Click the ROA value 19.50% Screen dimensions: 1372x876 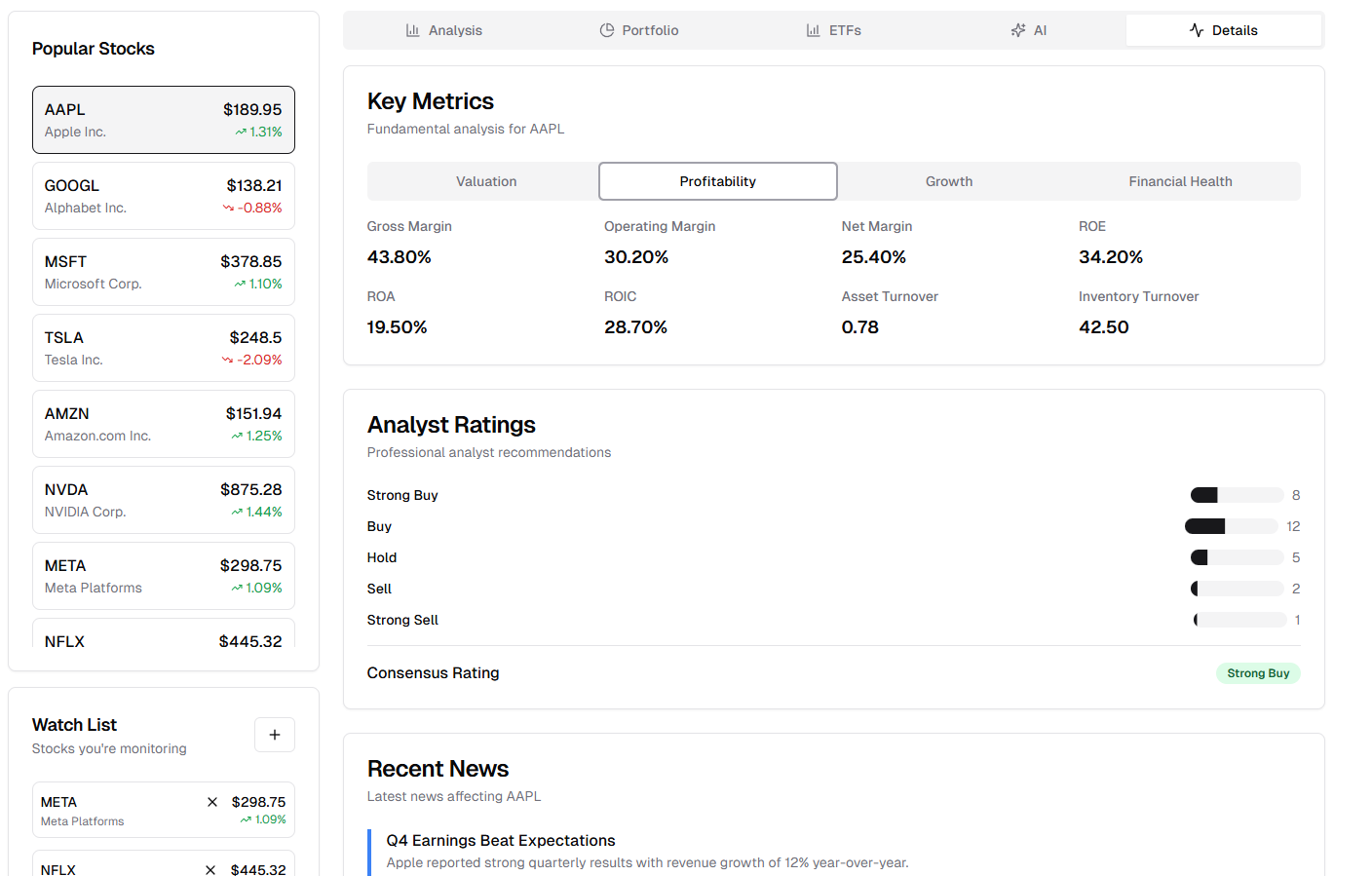397,327
